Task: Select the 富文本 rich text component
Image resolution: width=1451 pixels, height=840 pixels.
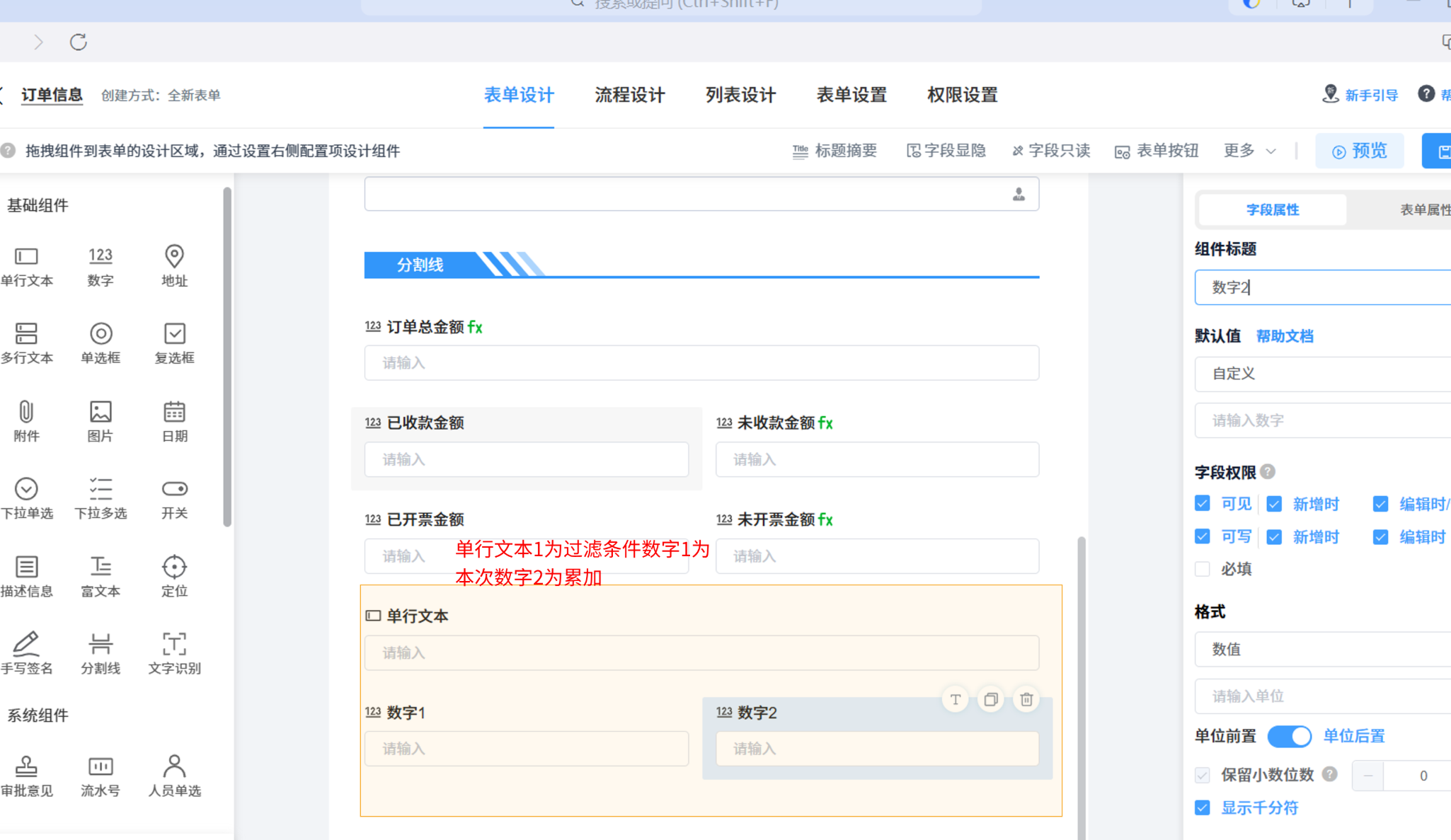Action: tap(101, 577)
